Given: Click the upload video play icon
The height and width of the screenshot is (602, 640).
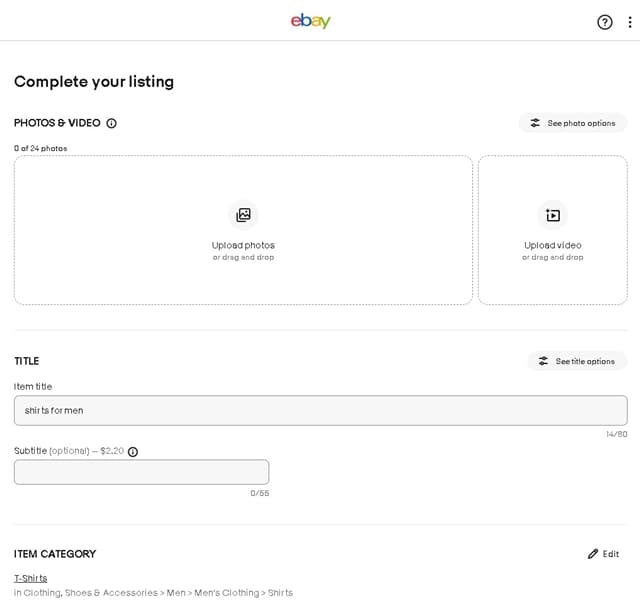Looking at the screenshot, I should (552, 215).
